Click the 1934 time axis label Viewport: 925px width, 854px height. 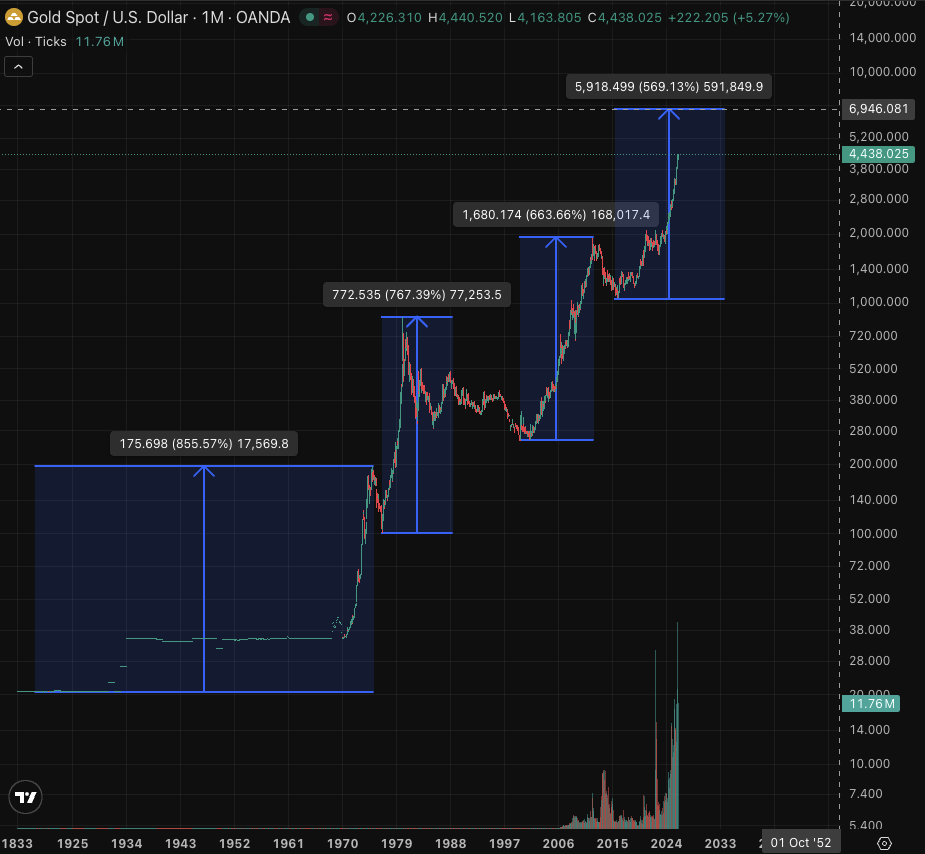pos(126,844)
